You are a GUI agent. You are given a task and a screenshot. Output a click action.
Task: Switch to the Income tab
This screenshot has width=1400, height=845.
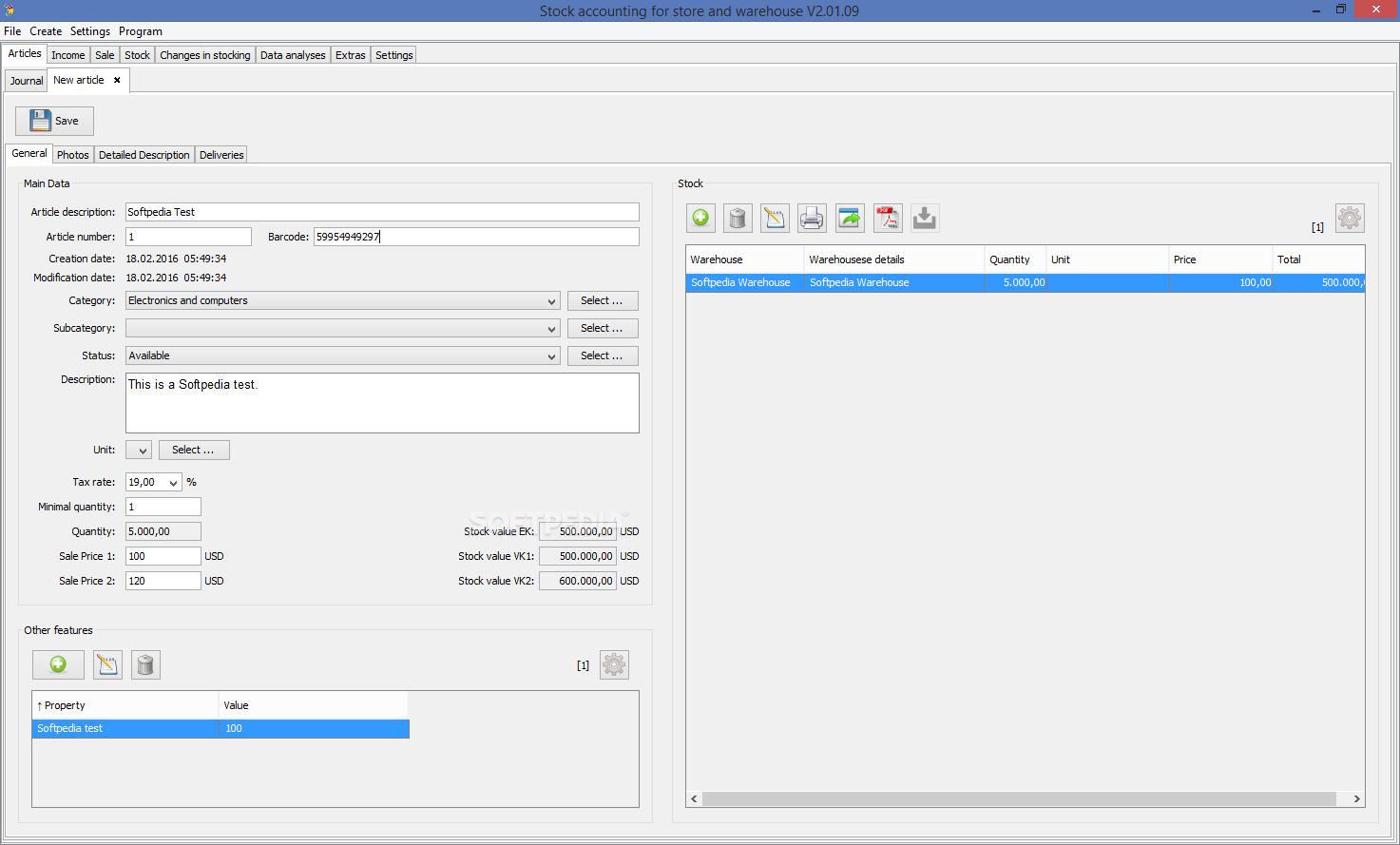tap(68, 55)
